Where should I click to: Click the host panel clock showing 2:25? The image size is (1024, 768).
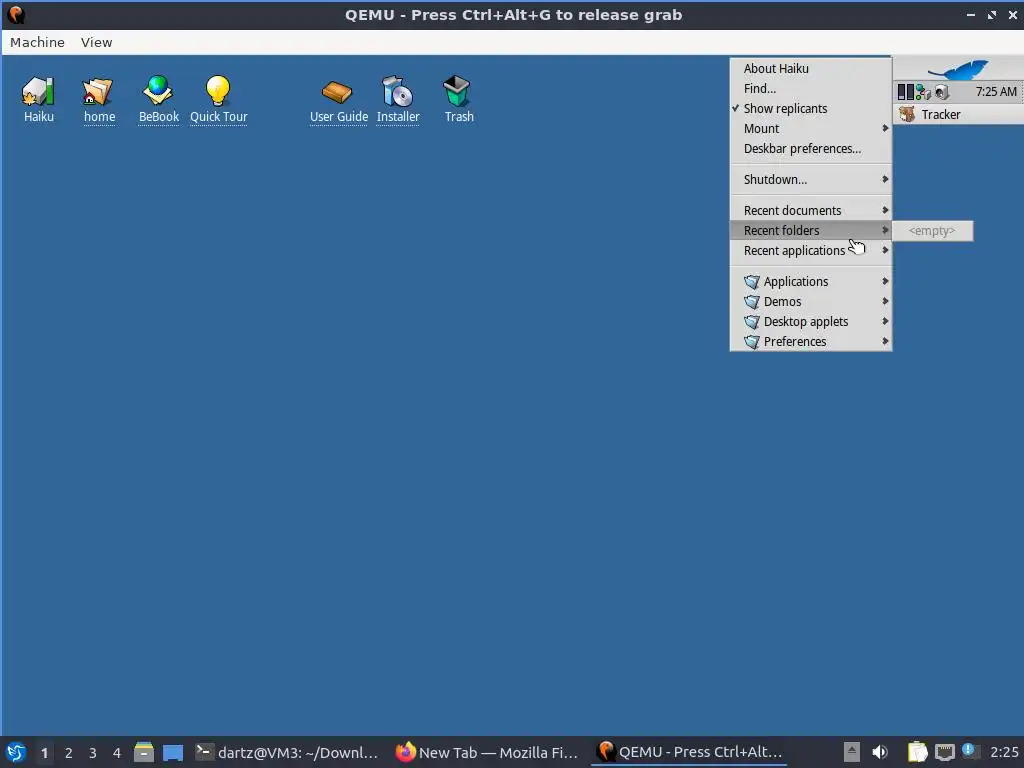1004,752
